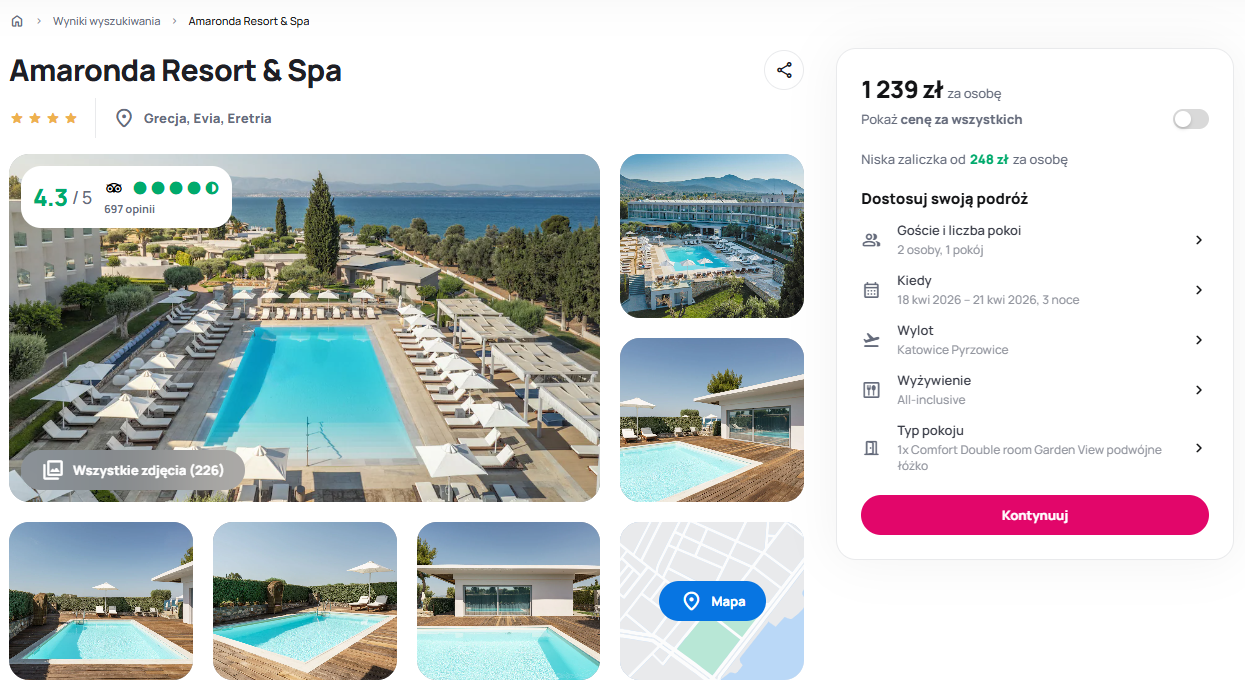Go to Wyniki wyszukiwania breadcrumb
This screenshot has height=685, width=1245.
[107, 21]
